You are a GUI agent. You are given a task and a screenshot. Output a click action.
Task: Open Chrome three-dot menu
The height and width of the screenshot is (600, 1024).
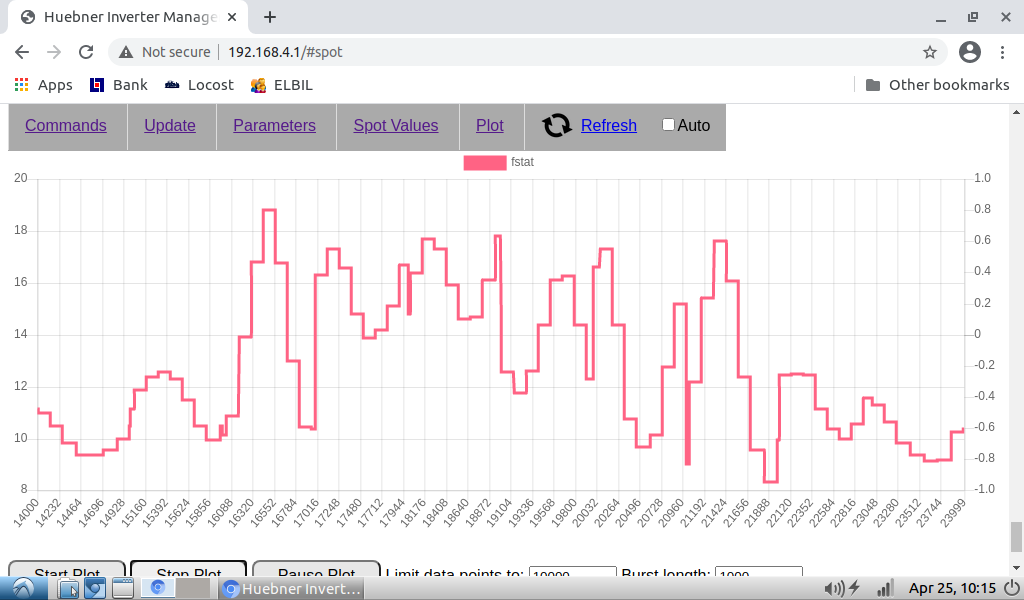tap(1003, 52)
